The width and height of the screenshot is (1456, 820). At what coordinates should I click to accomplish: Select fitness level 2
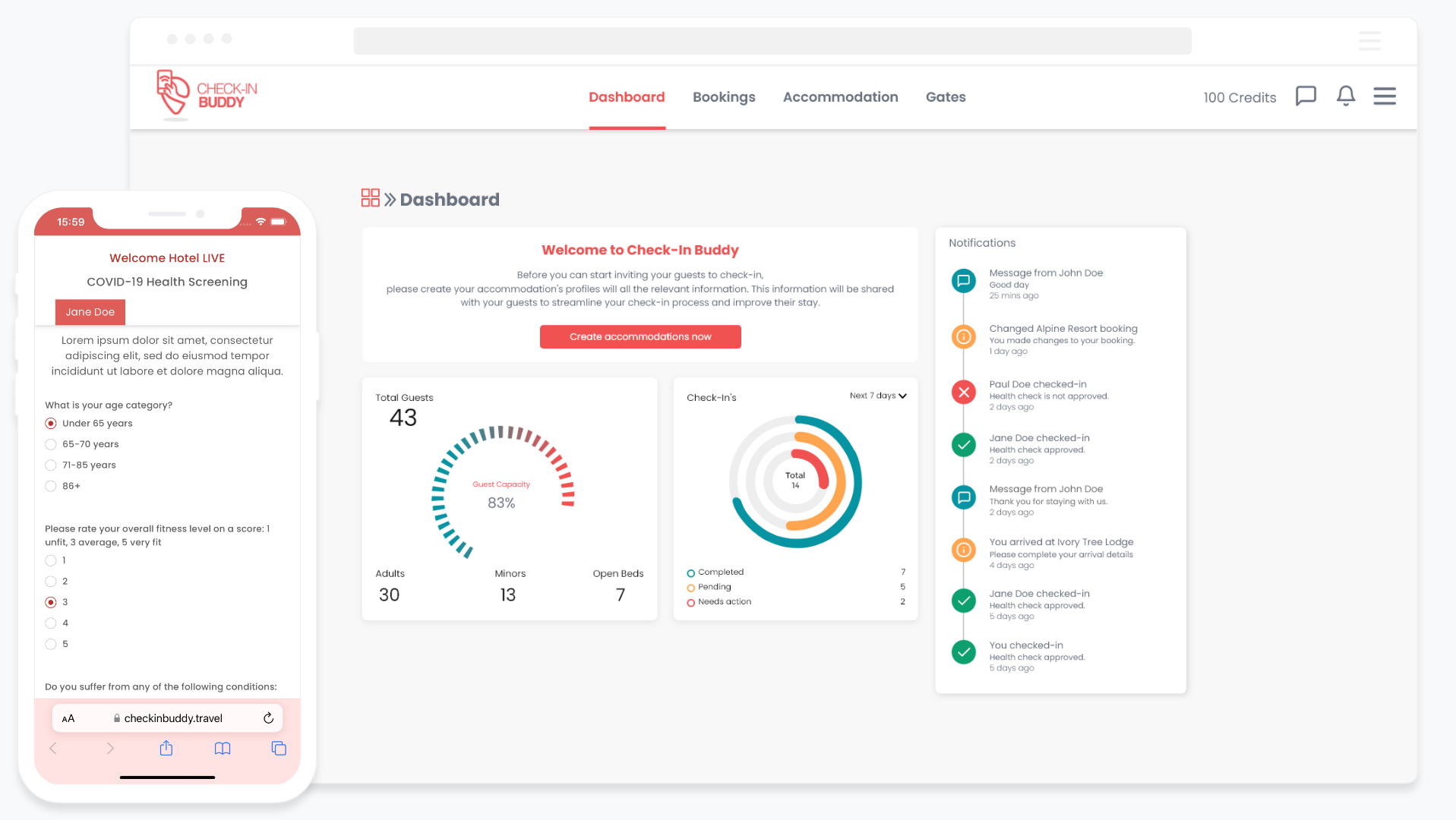pos(51,582)
